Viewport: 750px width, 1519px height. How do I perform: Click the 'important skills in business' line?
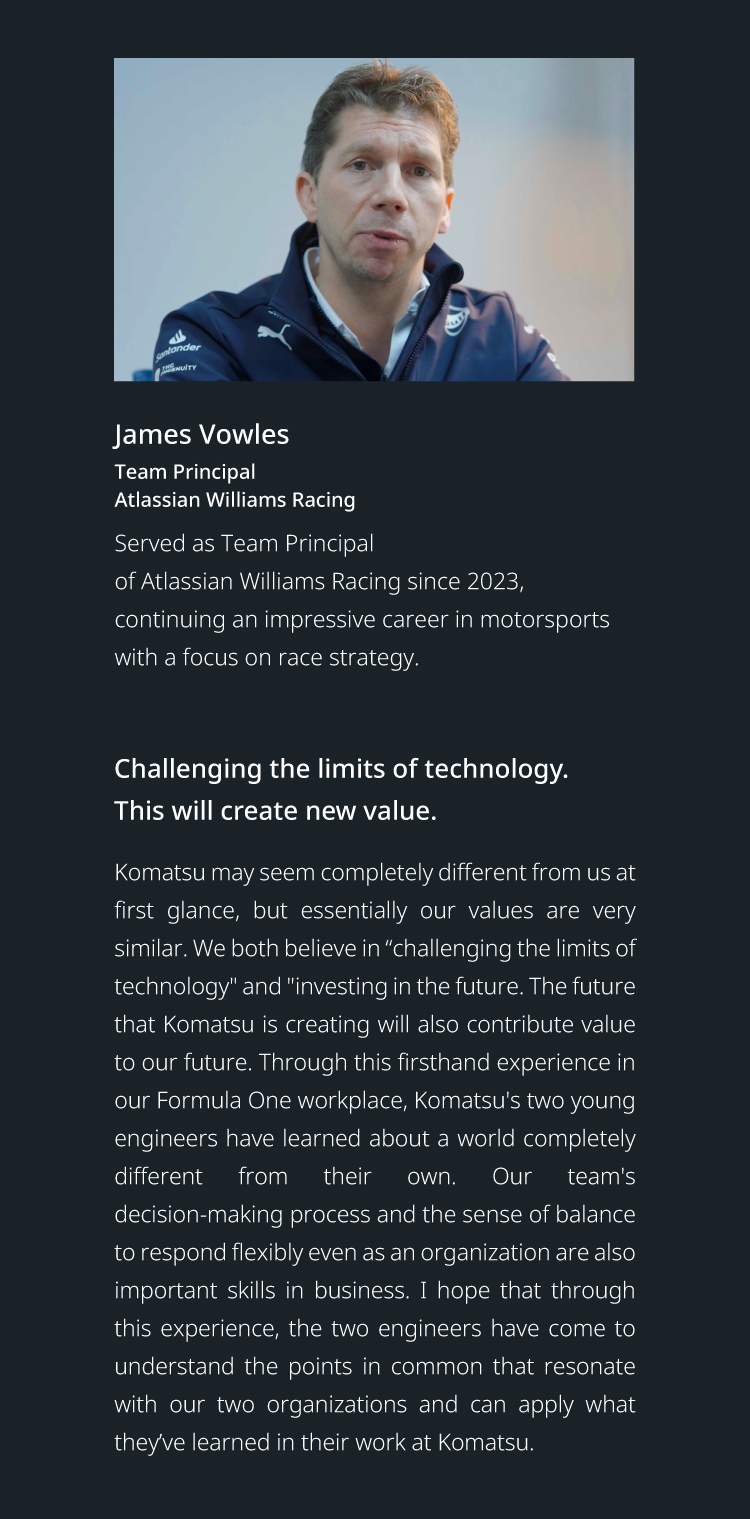click(375, 1290)
